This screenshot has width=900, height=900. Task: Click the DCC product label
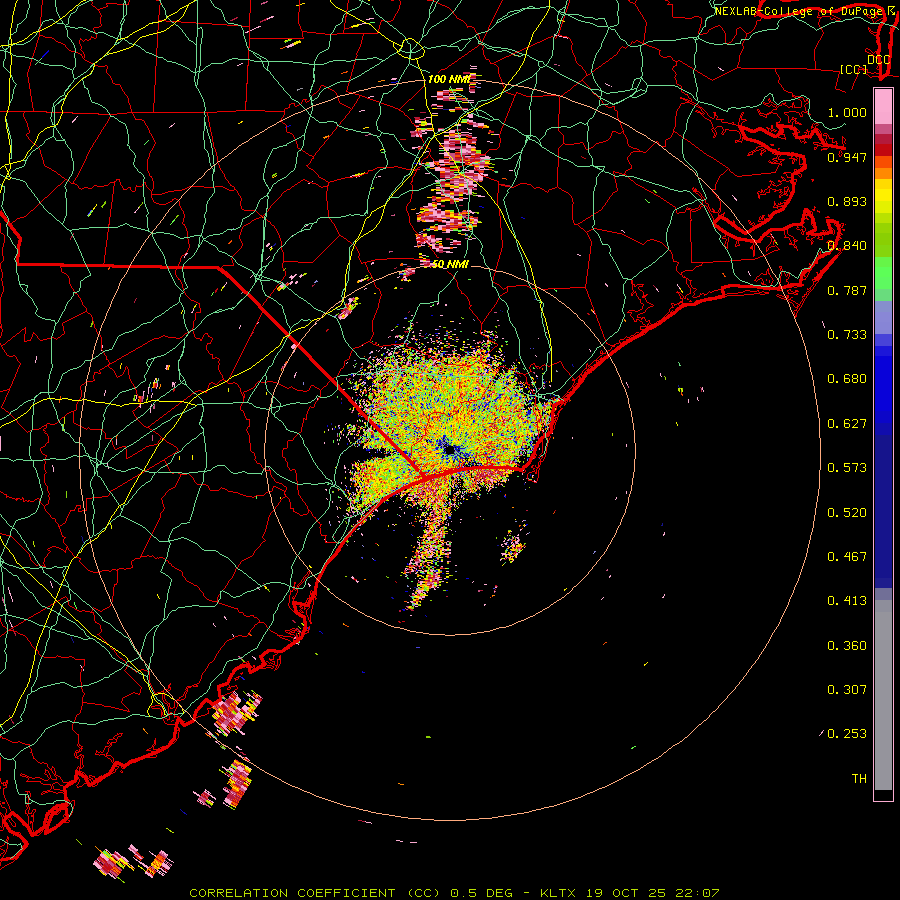tap(879, 60)
